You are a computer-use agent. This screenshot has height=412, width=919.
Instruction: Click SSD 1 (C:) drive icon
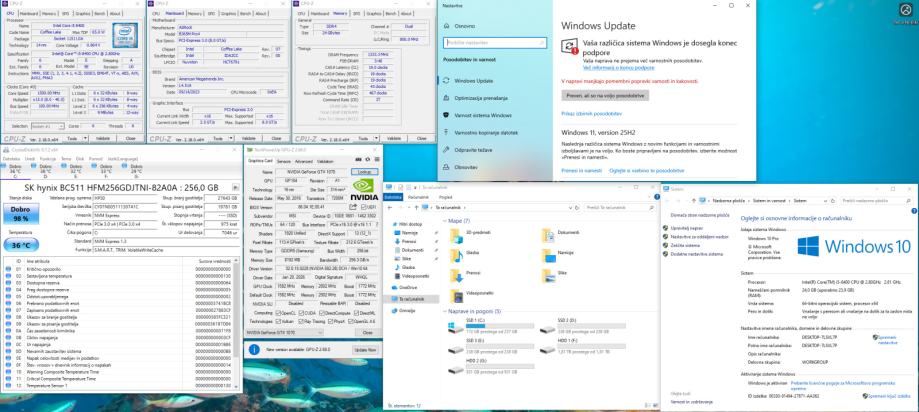click(x=455, y=329)
